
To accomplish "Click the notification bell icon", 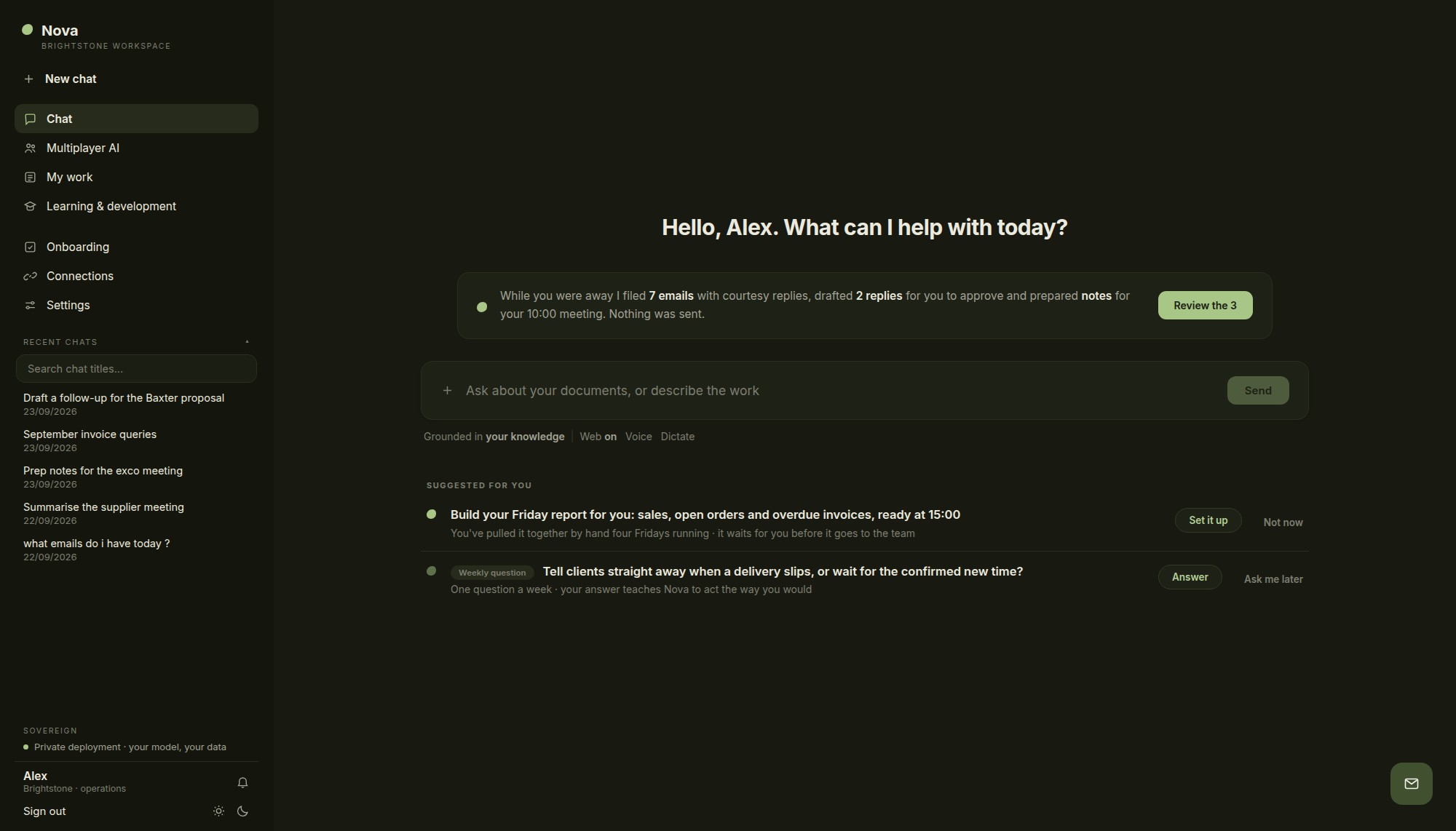I will click(242, 783).
